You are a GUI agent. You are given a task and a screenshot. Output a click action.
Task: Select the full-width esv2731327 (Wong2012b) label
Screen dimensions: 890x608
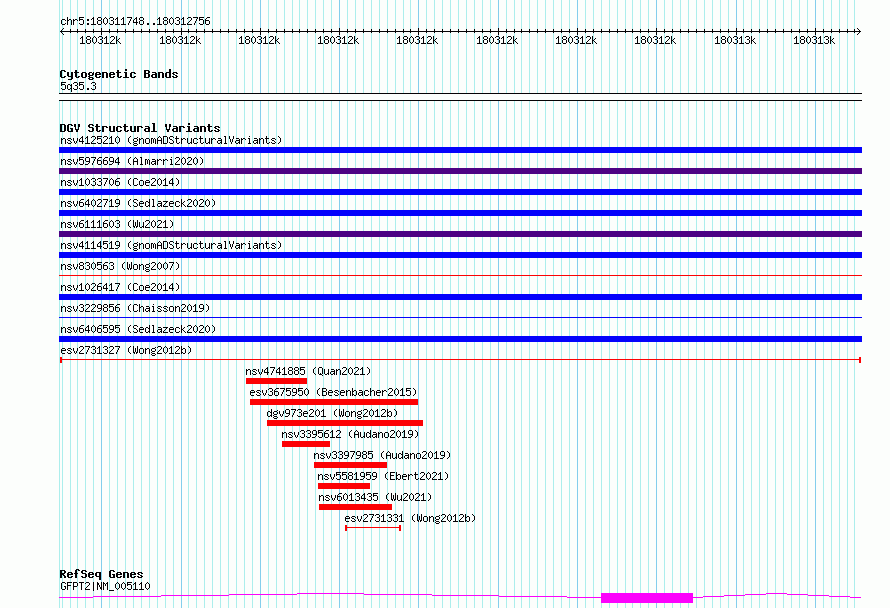pos(126,350)
